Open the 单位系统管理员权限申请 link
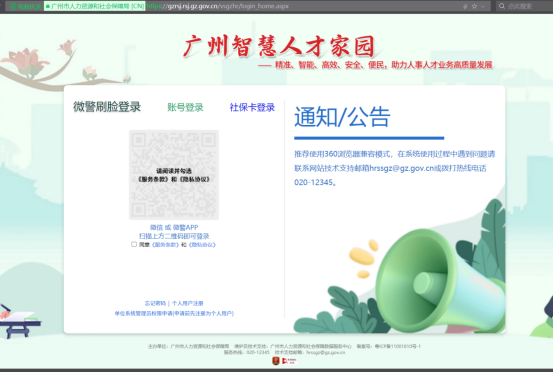Viewport: 554px width, 372px height. point(174,313)
